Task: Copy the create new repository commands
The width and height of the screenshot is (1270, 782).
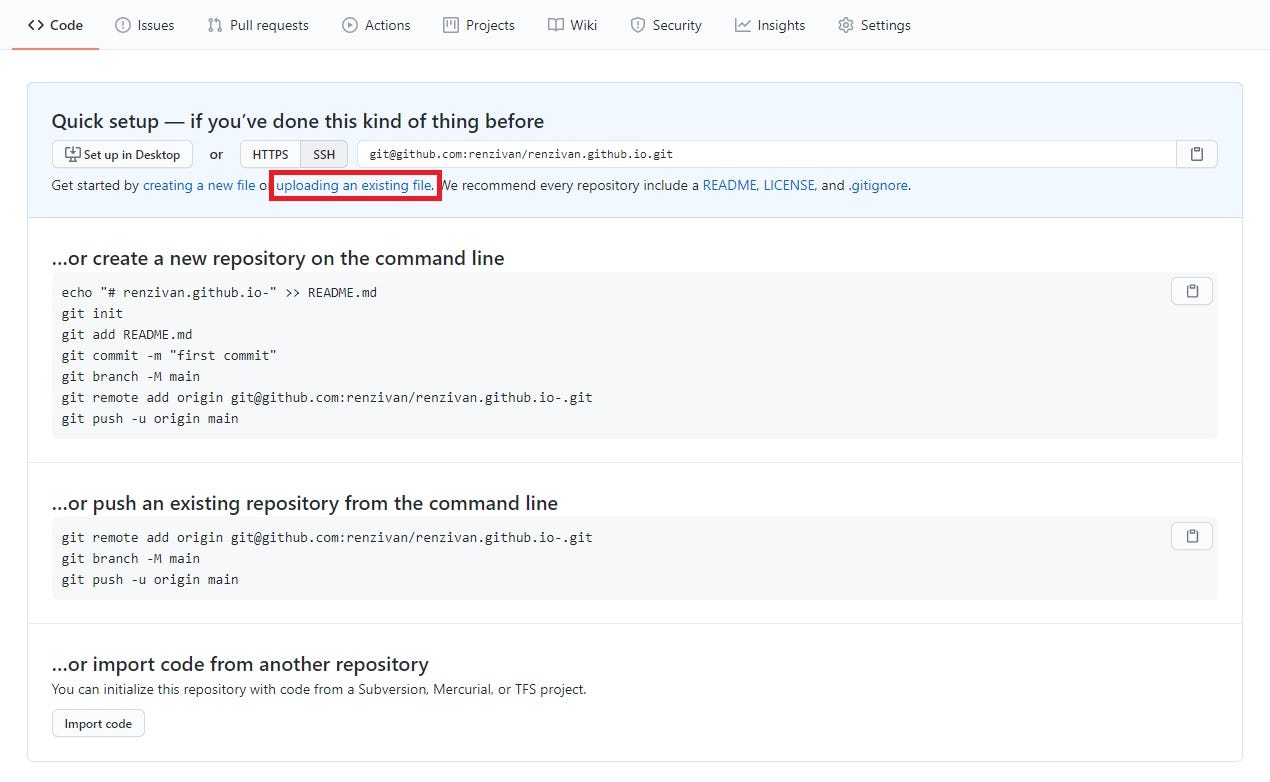Action: [x=1192, y=291]
